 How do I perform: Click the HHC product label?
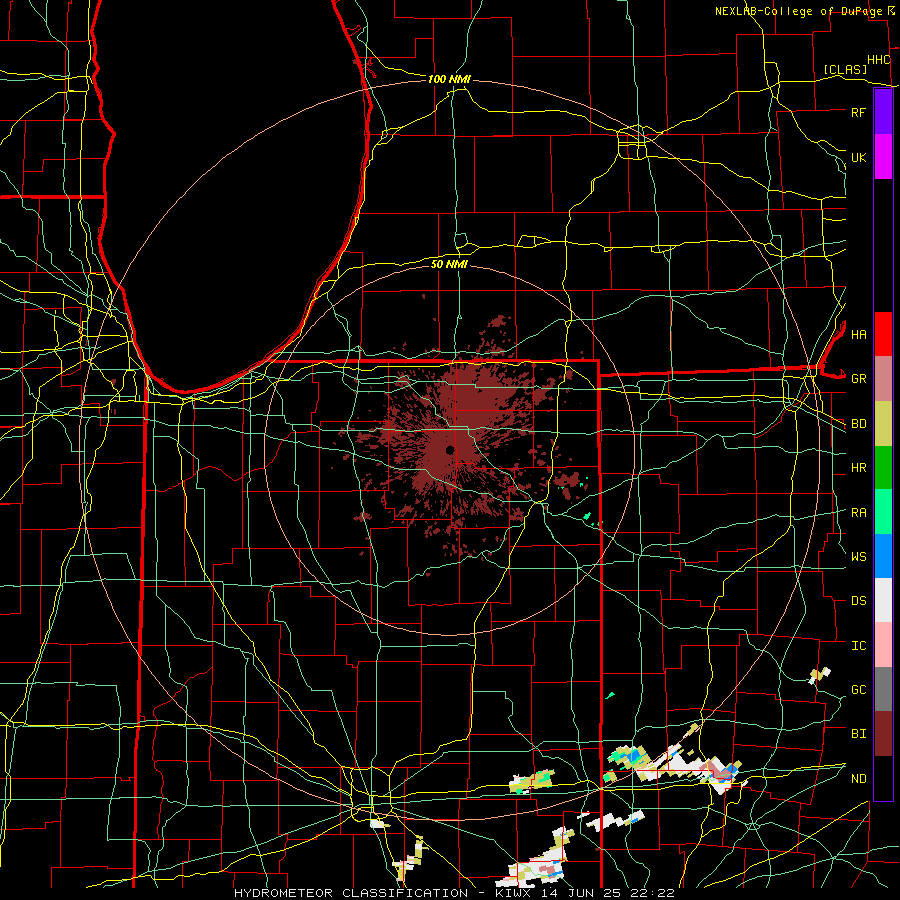pyautogui.click(x=878, y=60)
